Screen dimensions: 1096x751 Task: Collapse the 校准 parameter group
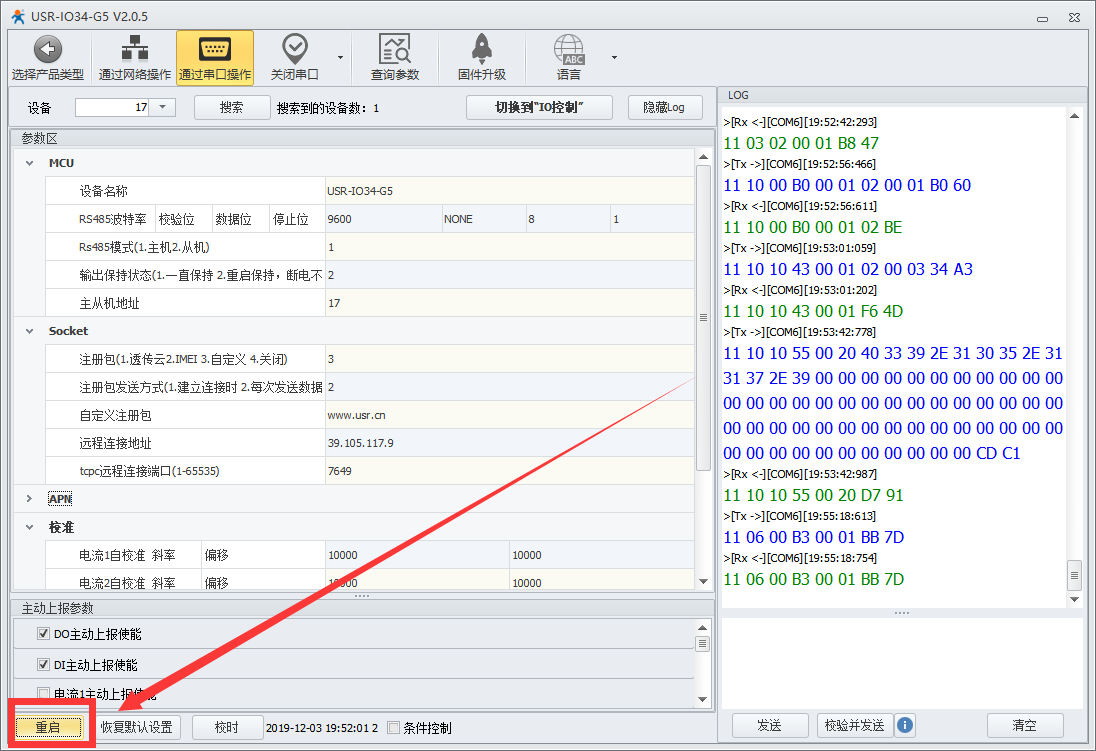pyautogui.click(x=29, y=527)
